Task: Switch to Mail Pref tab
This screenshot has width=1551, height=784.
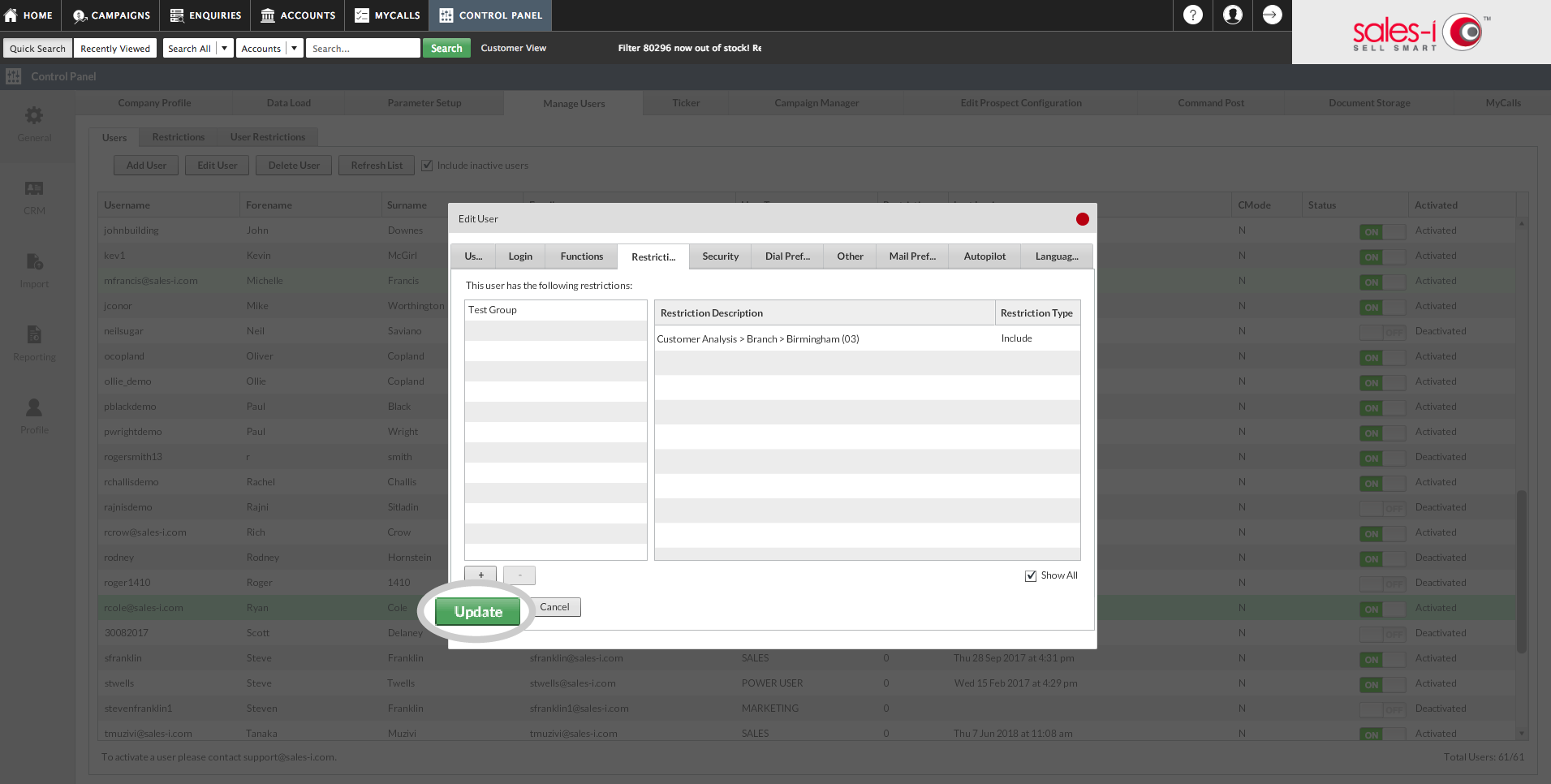Action: coord(912,256)
